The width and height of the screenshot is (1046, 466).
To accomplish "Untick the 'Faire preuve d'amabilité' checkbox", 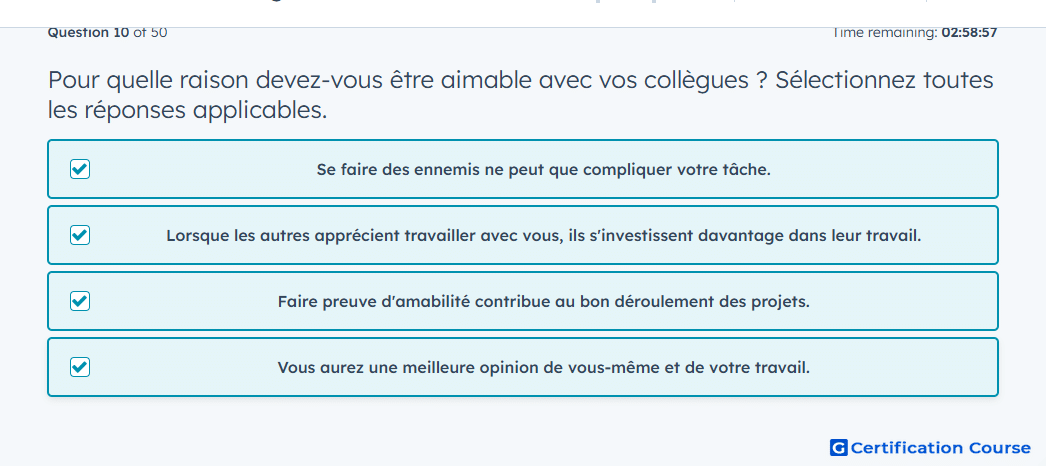I will pyautogui.click(x=80, y=301).
